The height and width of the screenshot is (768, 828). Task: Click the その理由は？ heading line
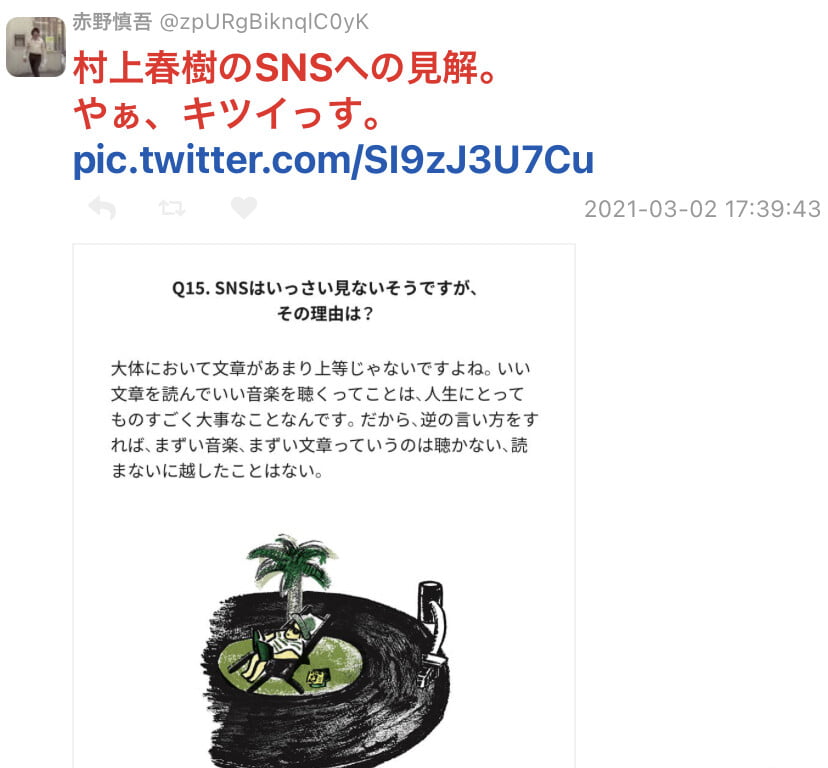click(325, 314)
